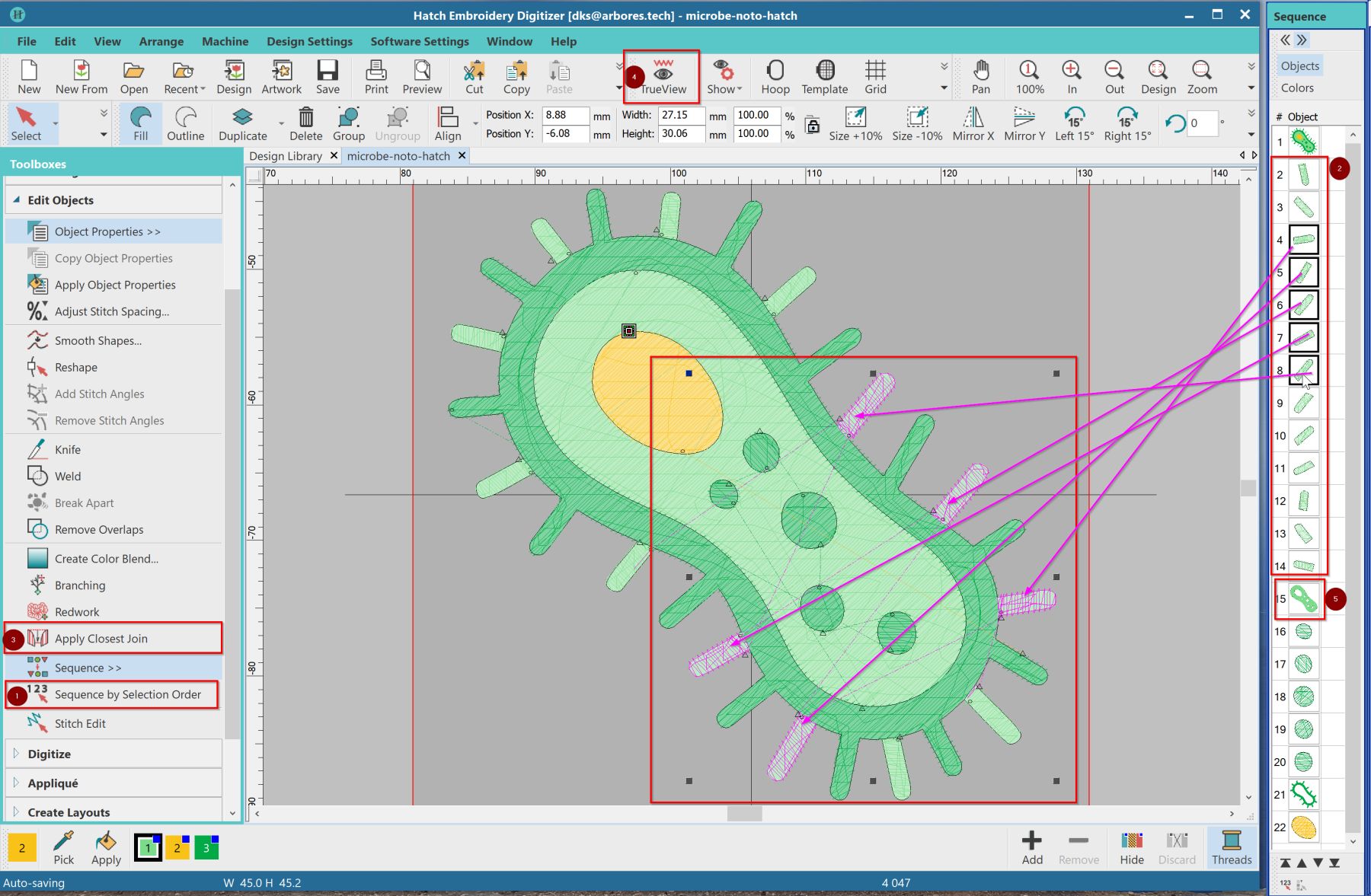Select the Knife tool
This screenshot has width=1371, height=896.
click(67, 450)
